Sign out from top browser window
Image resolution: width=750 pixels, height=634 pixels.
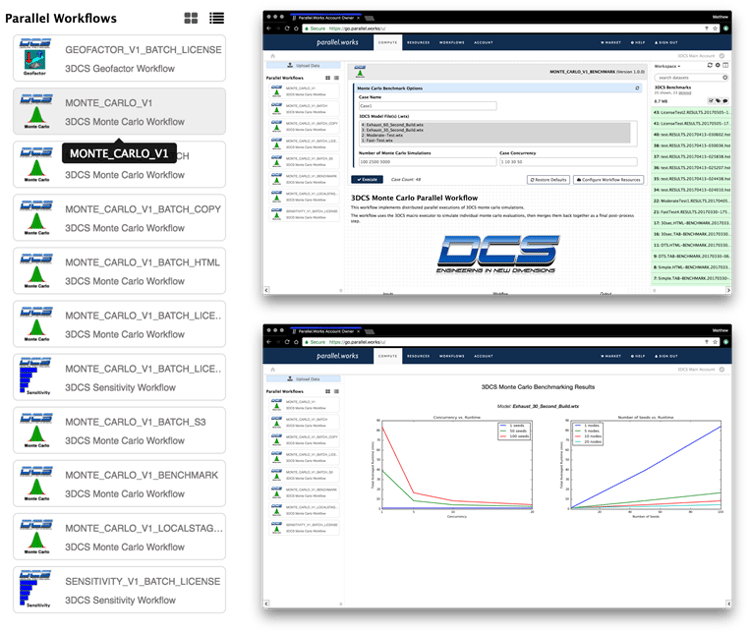tap(666, 43)
